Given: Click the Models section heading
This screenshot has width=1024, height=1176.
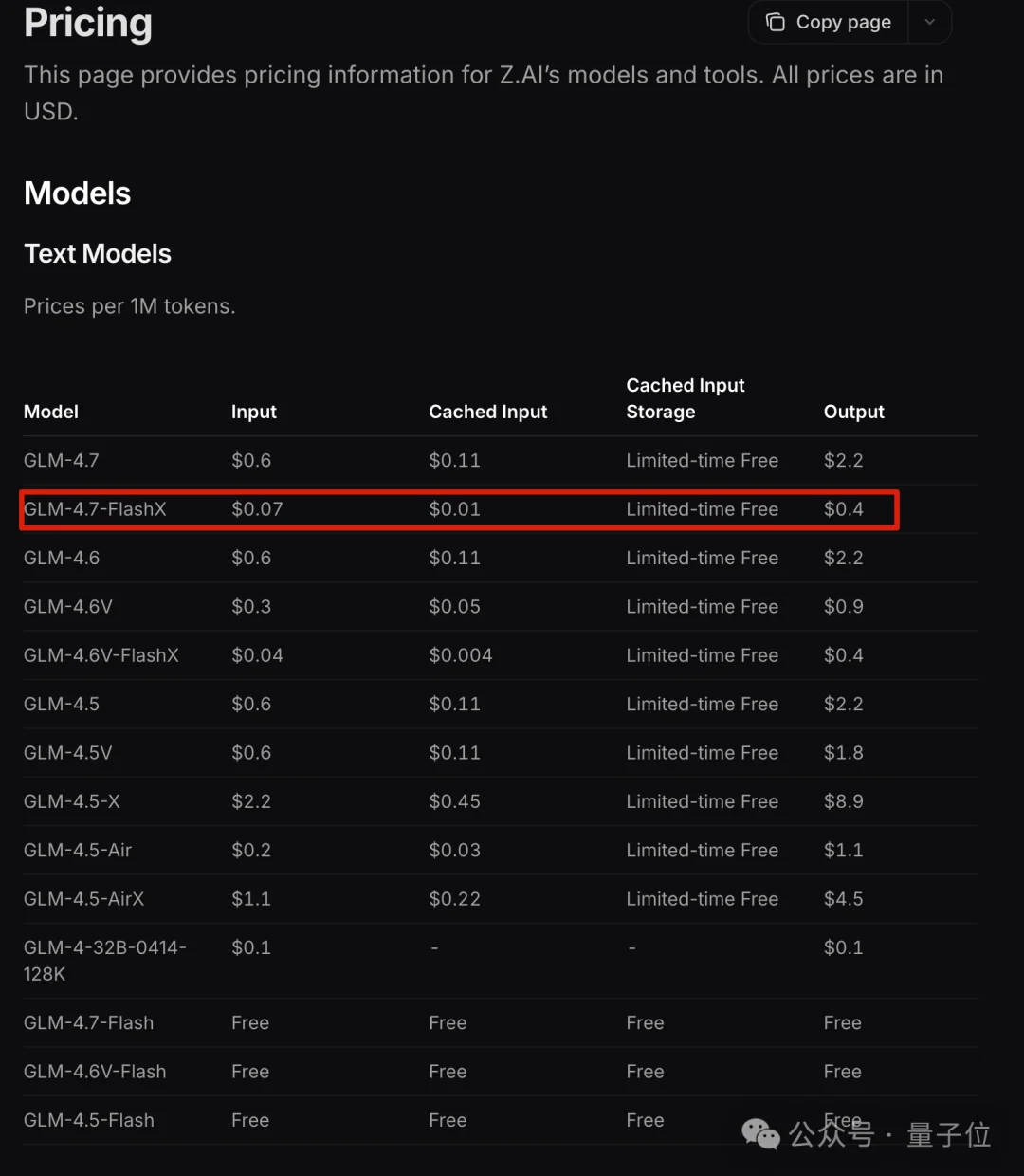Looking at the screenshot, I should [x=77, y=193].
